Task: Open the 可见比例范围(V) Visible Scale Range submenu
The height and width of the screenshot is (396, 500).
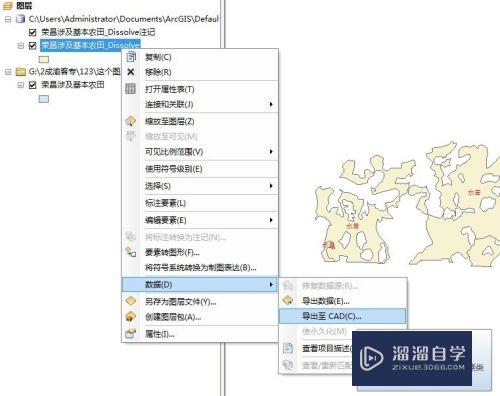Action: pyautogui.click(x=200, y=152)
